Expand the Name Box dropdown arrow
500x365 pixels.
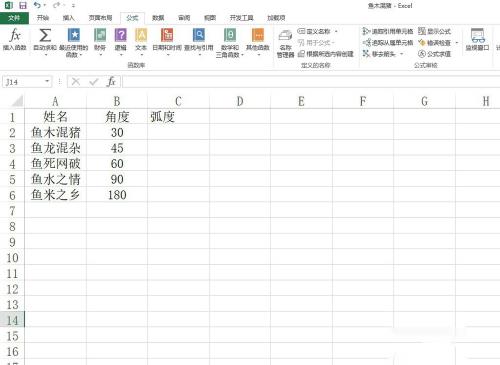coord(47,81)
